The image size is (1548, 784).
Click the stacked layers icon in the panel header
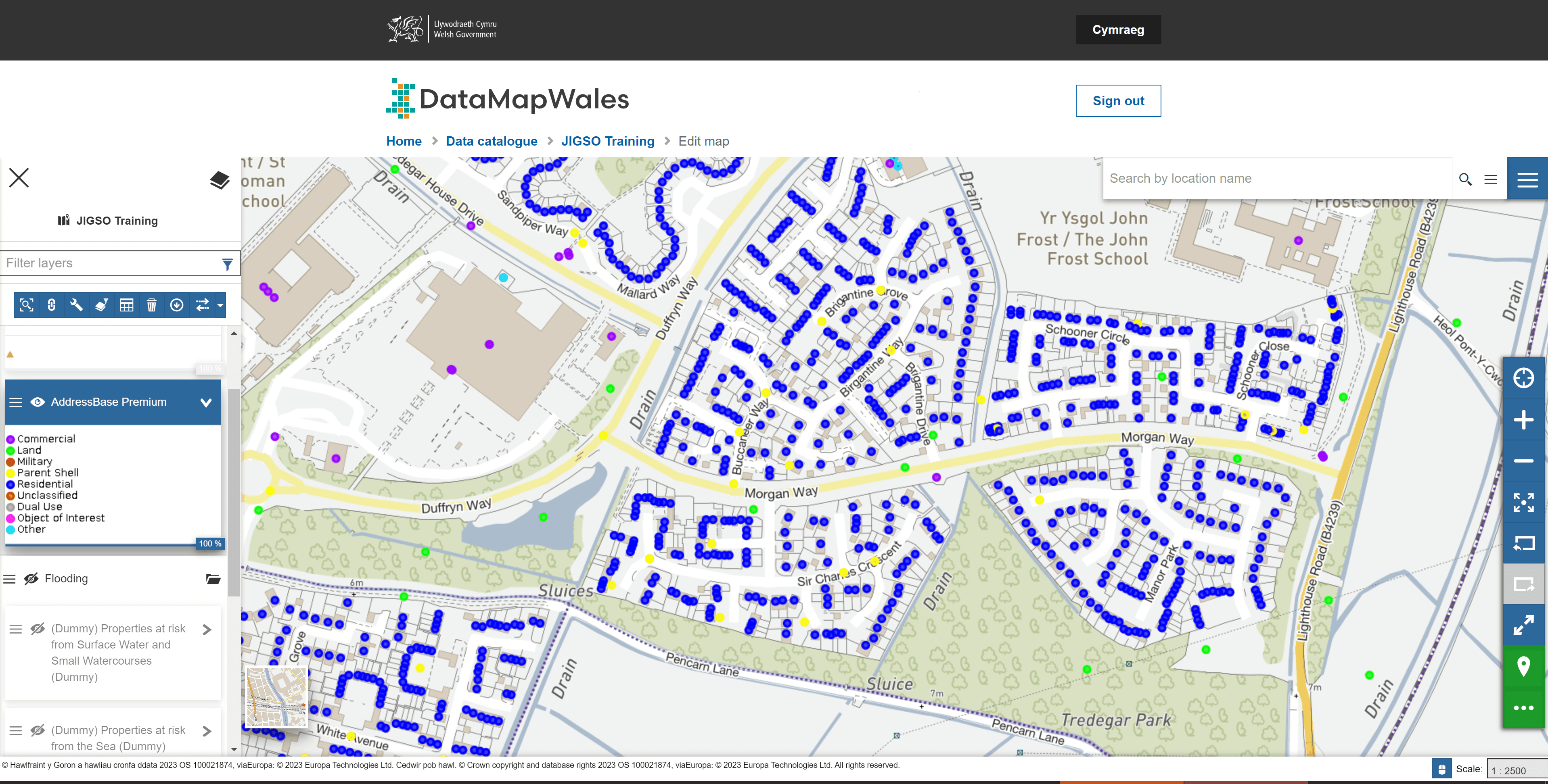coord(220,179)
